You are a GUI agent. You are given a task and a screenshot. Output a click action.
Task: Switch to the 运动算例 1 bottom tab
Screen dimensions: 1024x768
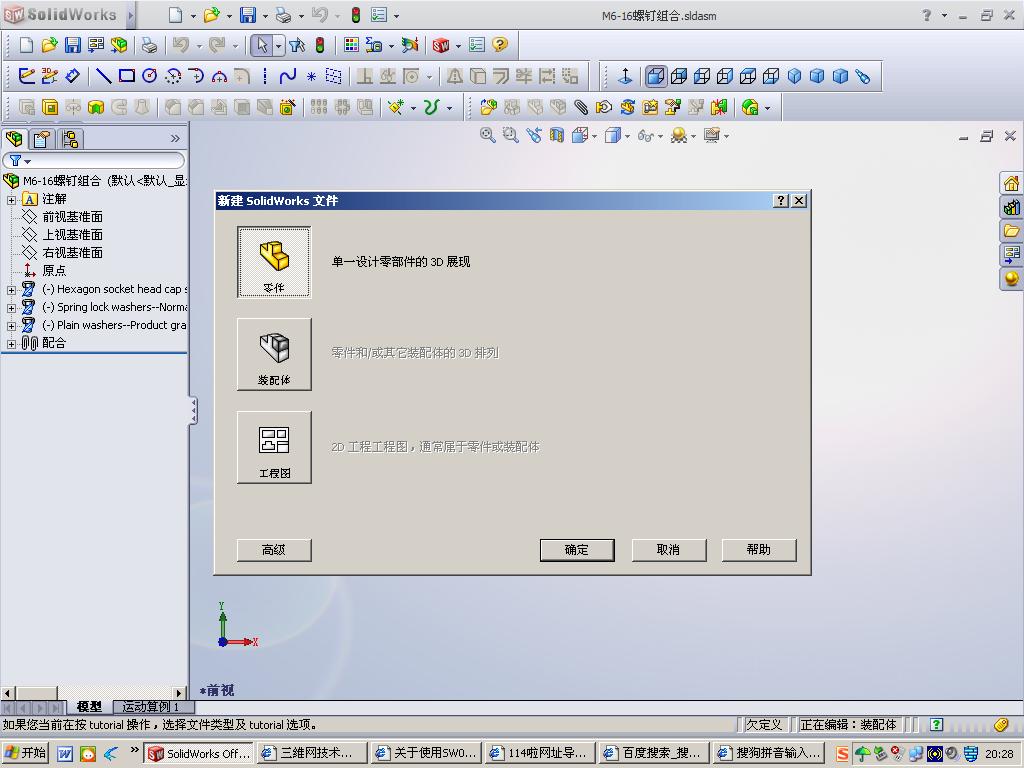152,707
